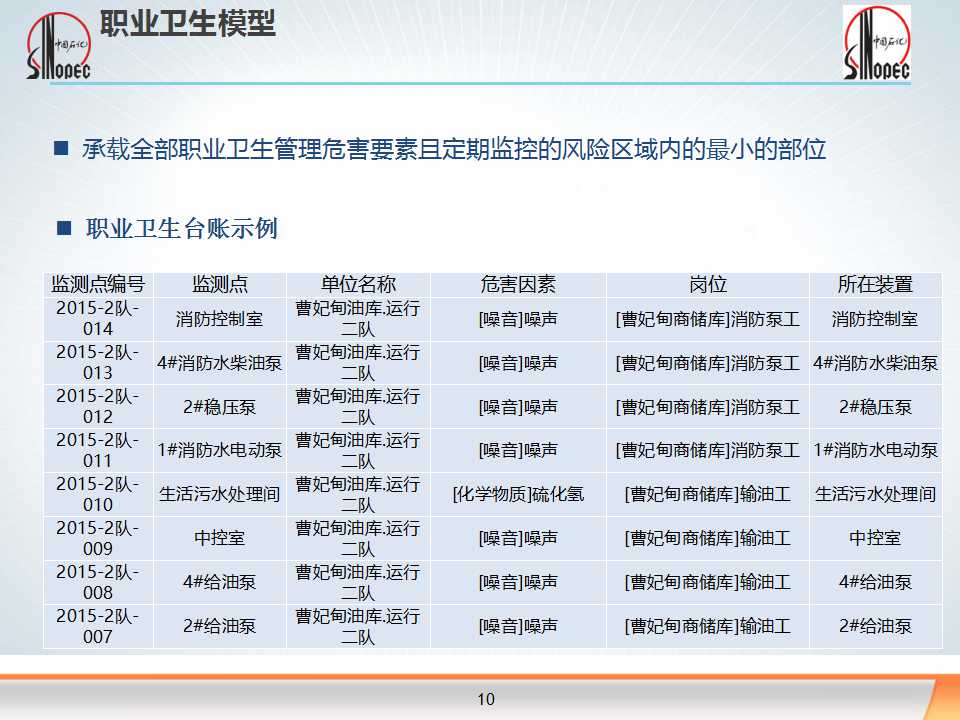Click 2#稳压泵 in the 监测点 column
Viewport: 960px width, 720px height.
click(x=220, y=407)
